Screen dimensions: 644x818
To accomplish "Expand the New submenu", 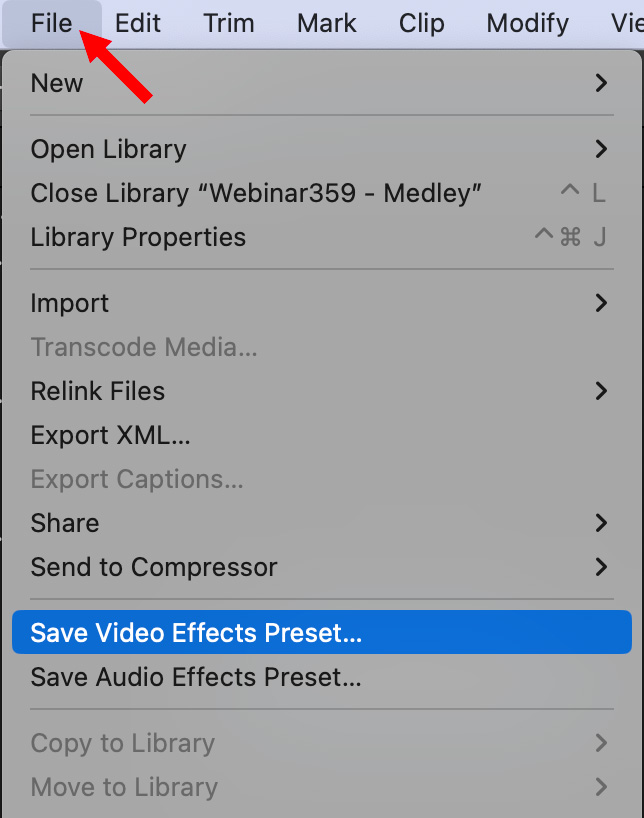I will pyautogui.click(x=57, y=83).
